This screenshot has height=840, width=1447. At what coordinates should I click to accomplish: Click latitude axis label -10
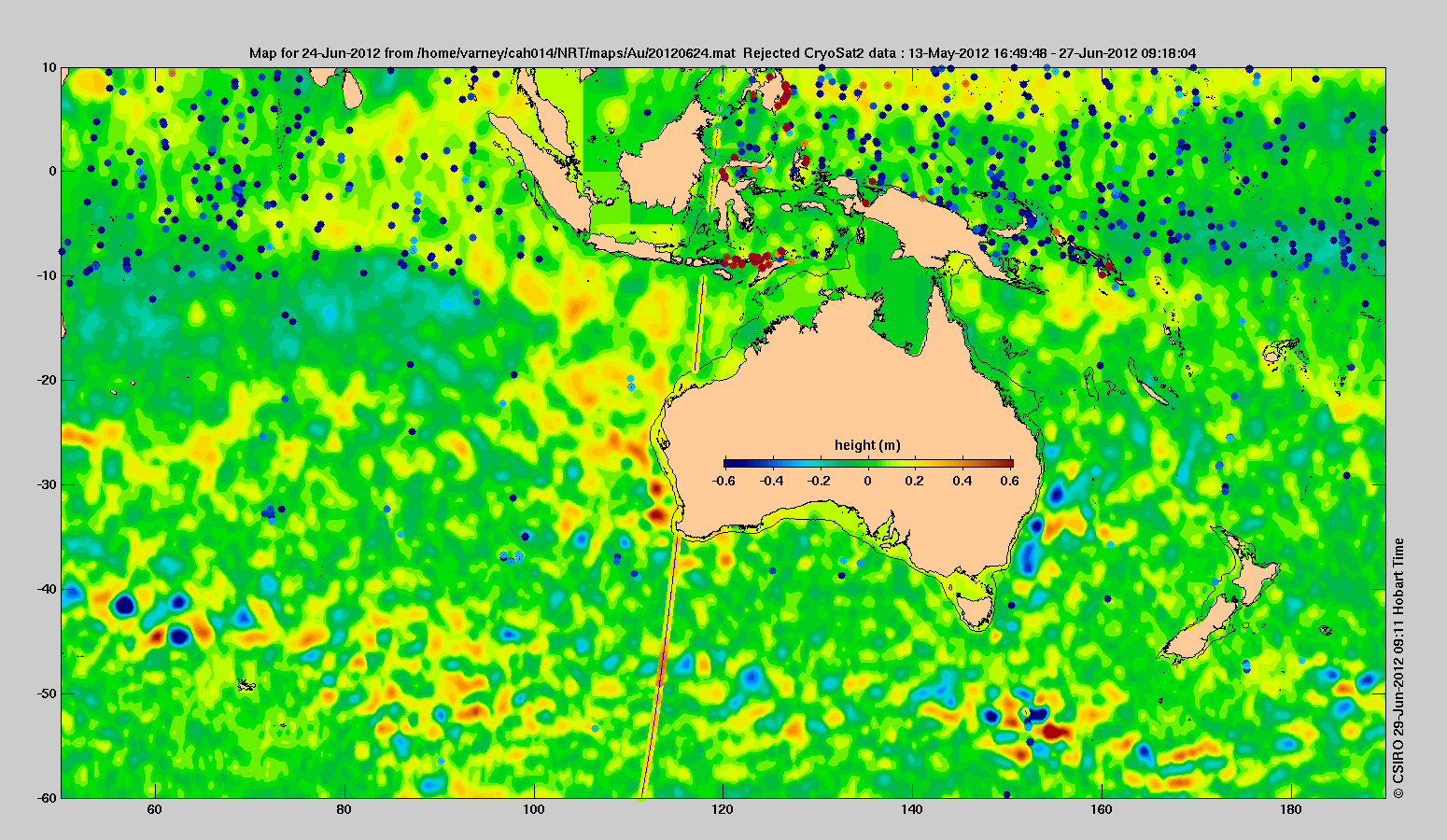tap(48, 276)
